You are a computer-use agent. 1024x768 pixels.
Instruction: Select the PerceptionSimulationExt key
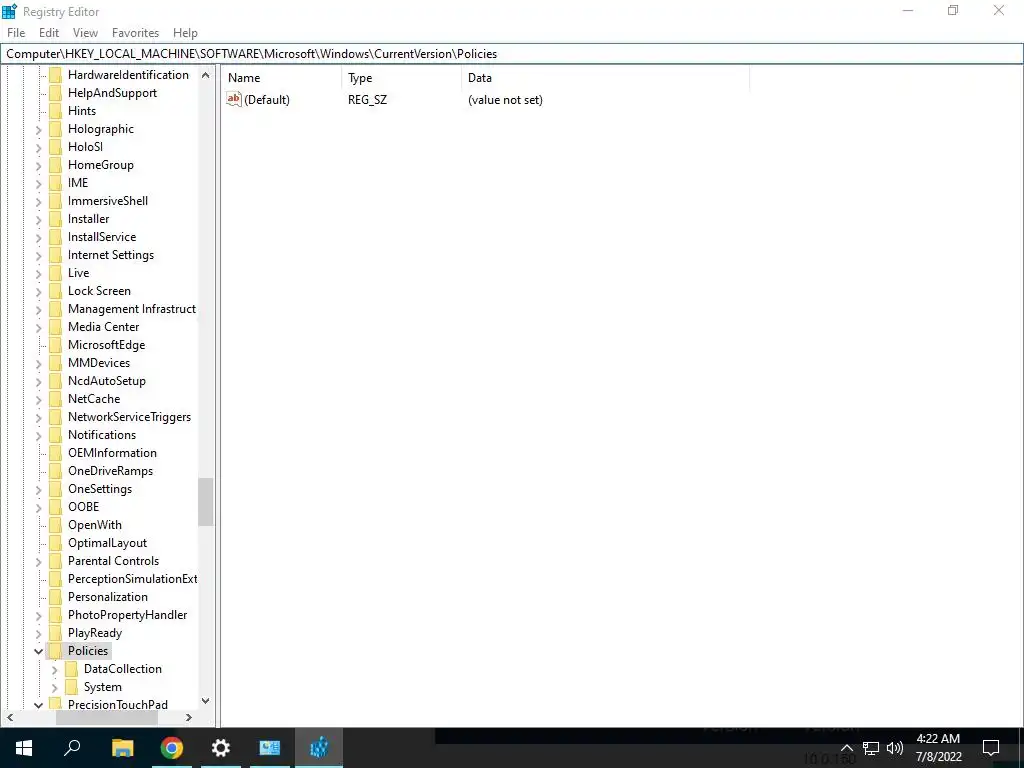pyautogui.click(x=132, y=579)
